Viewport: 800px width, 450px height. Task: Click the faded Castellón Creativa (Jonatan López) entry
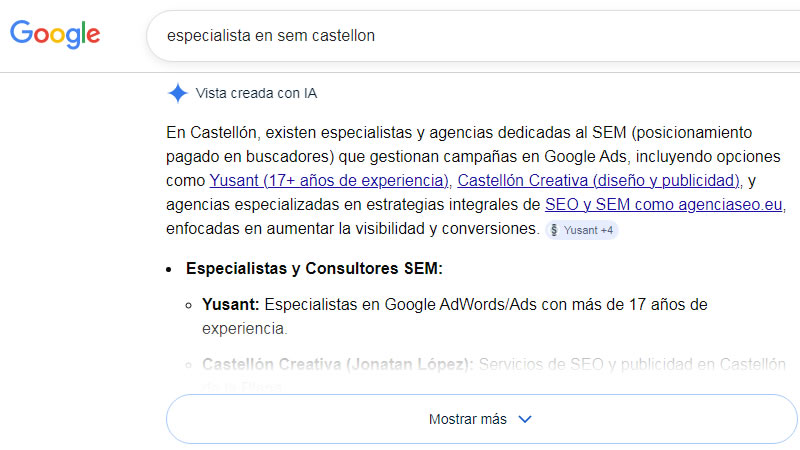pos(337,365)
